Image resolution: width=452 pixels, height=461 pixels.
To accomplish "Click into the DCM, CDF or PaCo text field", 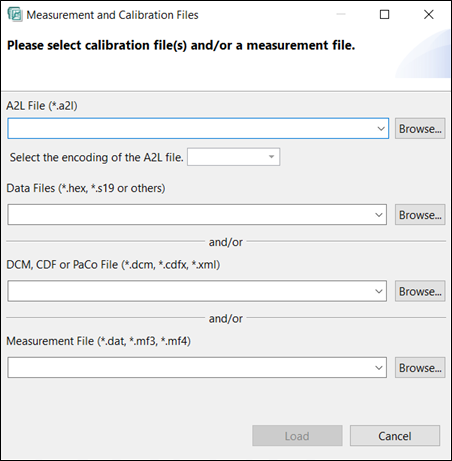I will click(190, 291).
